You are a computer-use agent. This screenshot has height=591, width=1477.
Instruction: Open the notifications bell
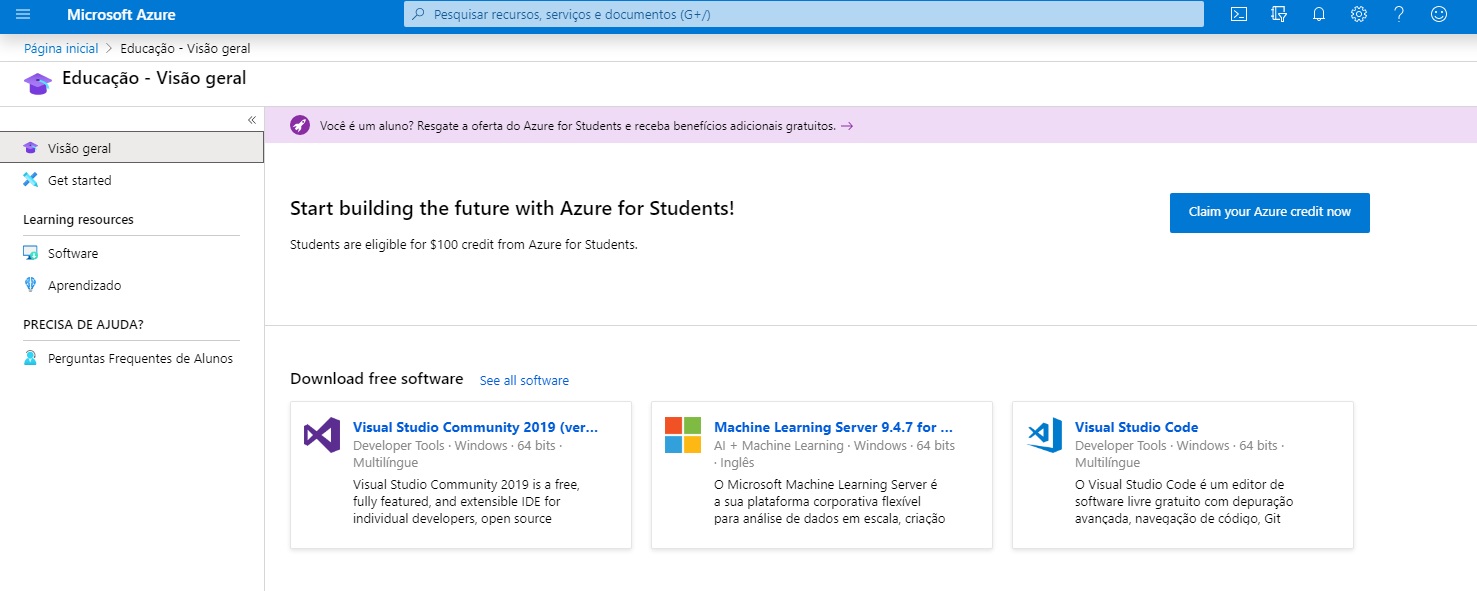click(1318, 14)
